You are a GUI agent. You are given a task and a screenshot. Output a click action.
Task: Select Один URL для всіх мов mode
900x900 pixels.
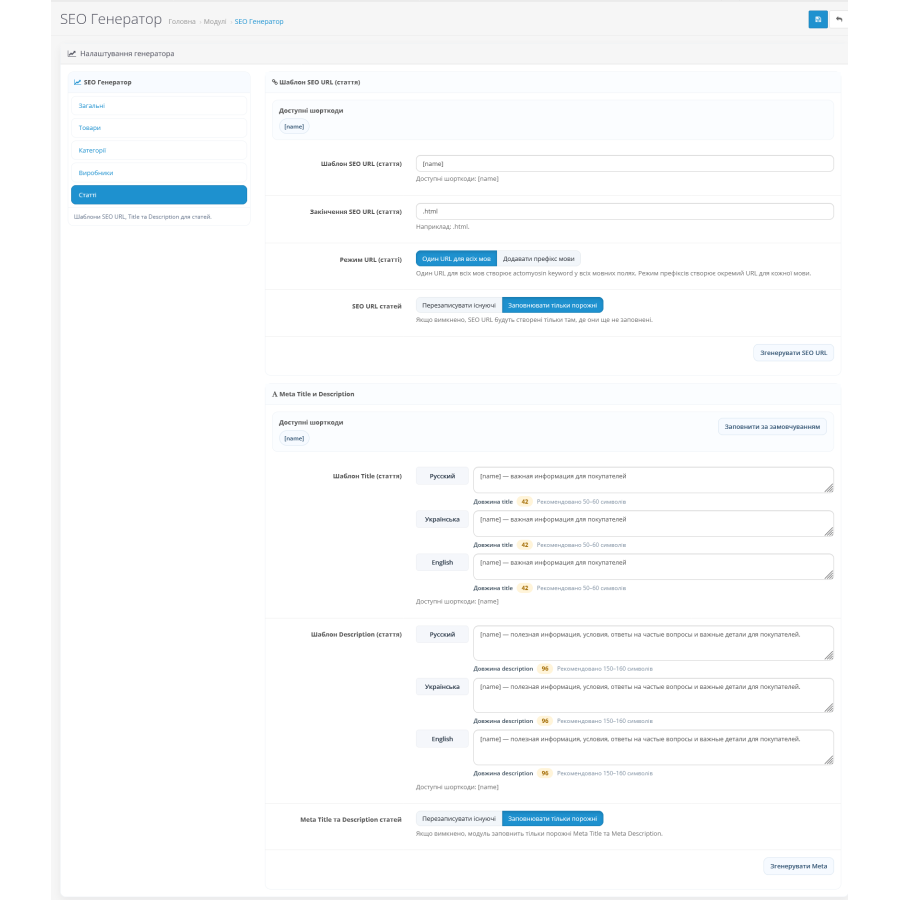pyautogui.click(x=456, y=258)
